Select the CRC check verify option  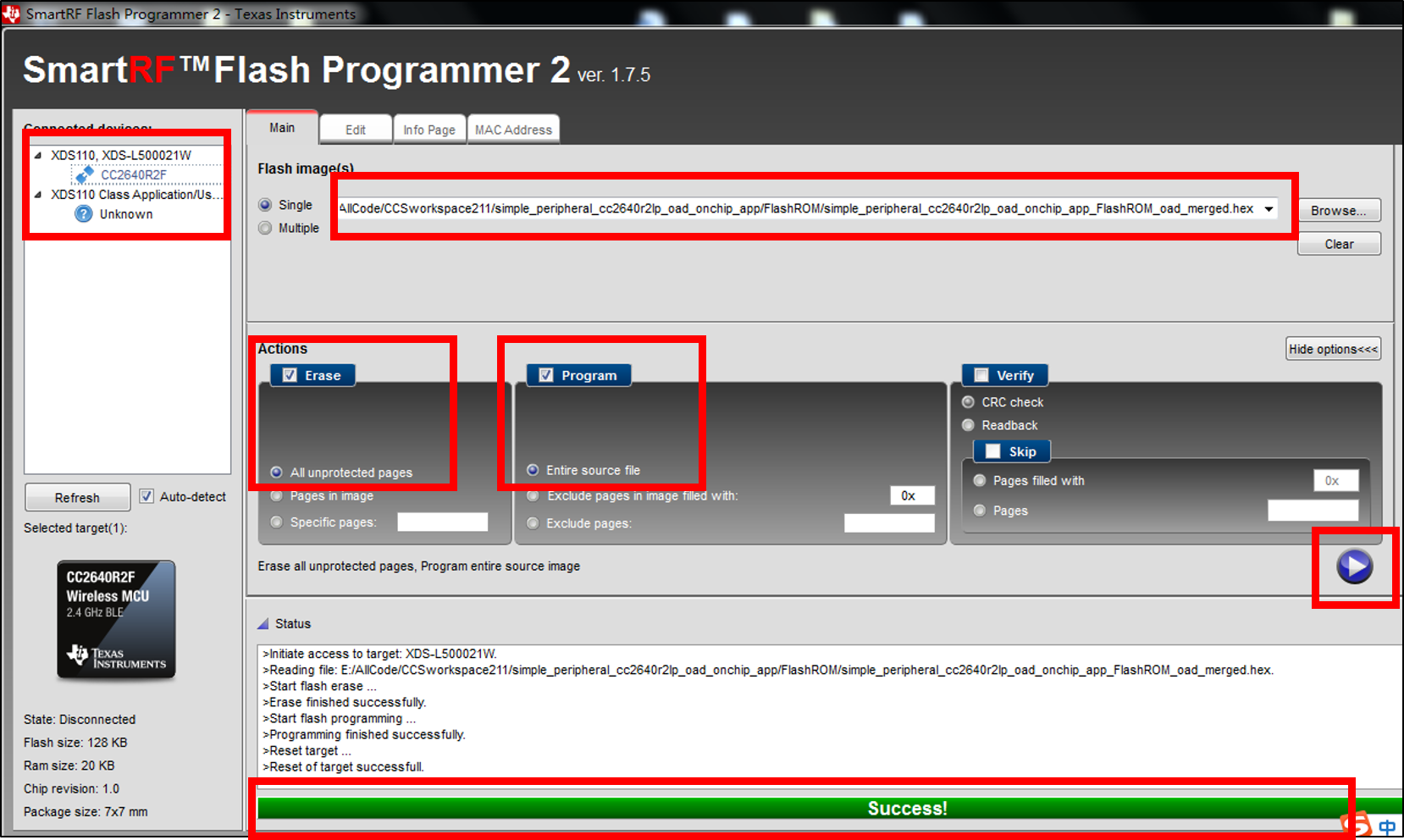(968, 402)
